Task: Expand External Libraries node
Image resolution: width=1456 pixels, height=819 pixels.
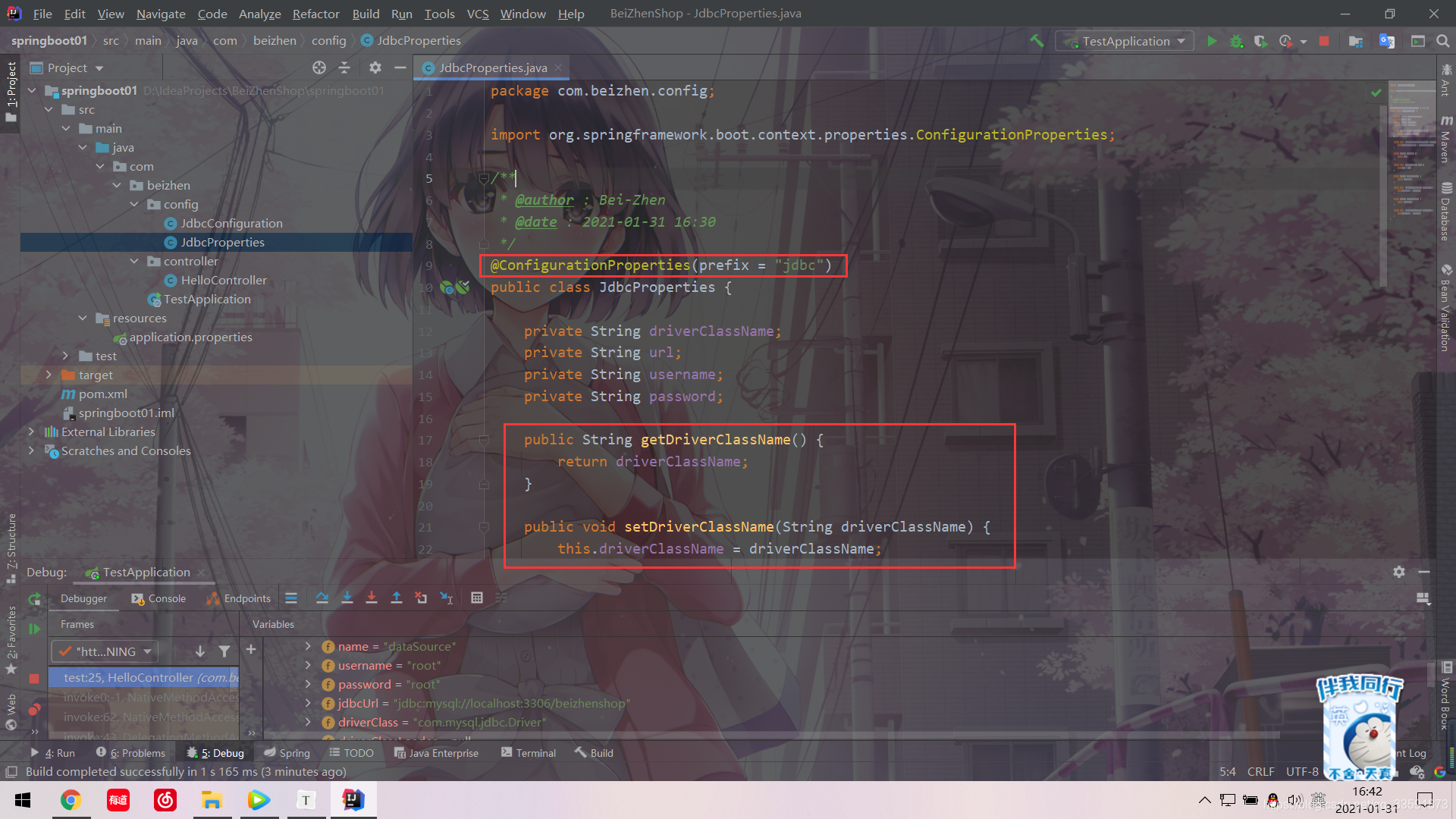Action: click(x=31, y=431)
